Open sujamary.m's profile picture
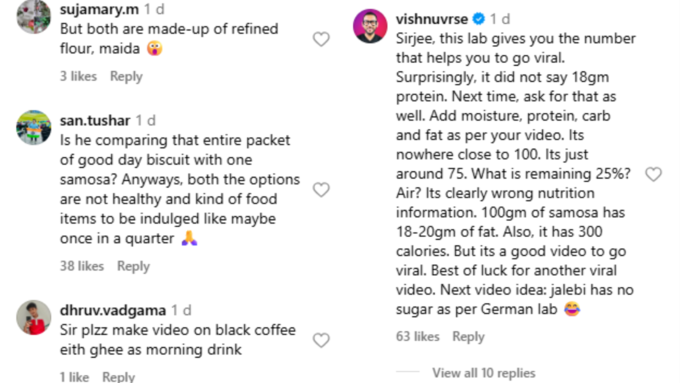Screen dimensions: 680x383 tap(33, 16)
